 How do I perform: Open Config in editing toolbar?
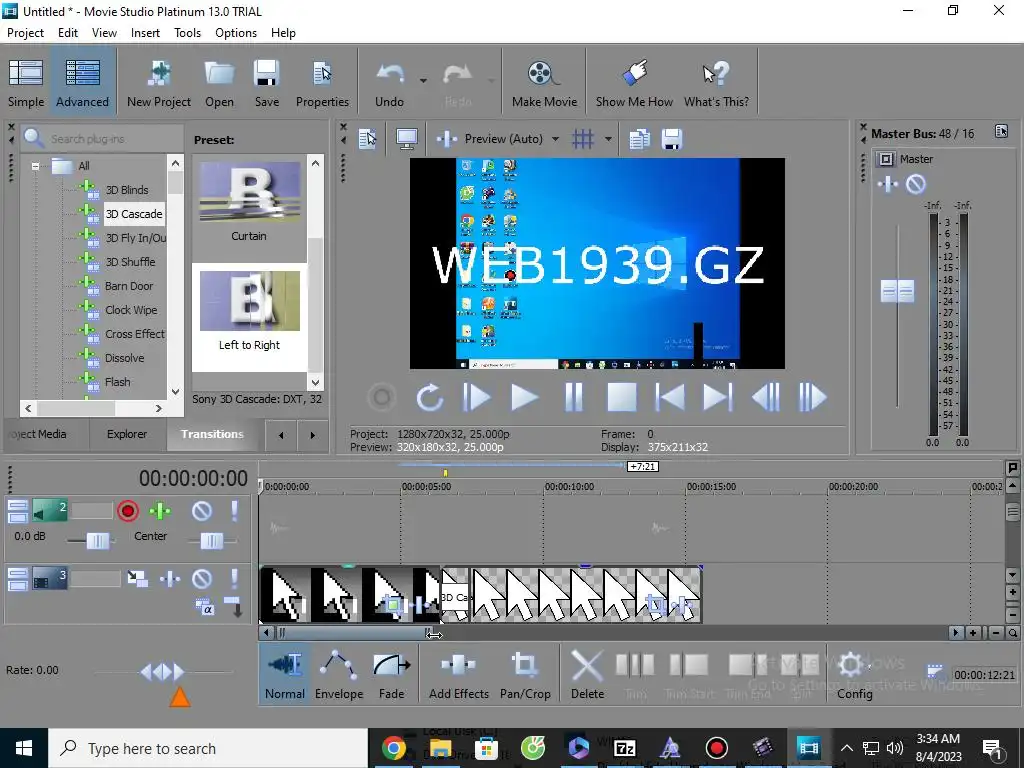point(854,675)
